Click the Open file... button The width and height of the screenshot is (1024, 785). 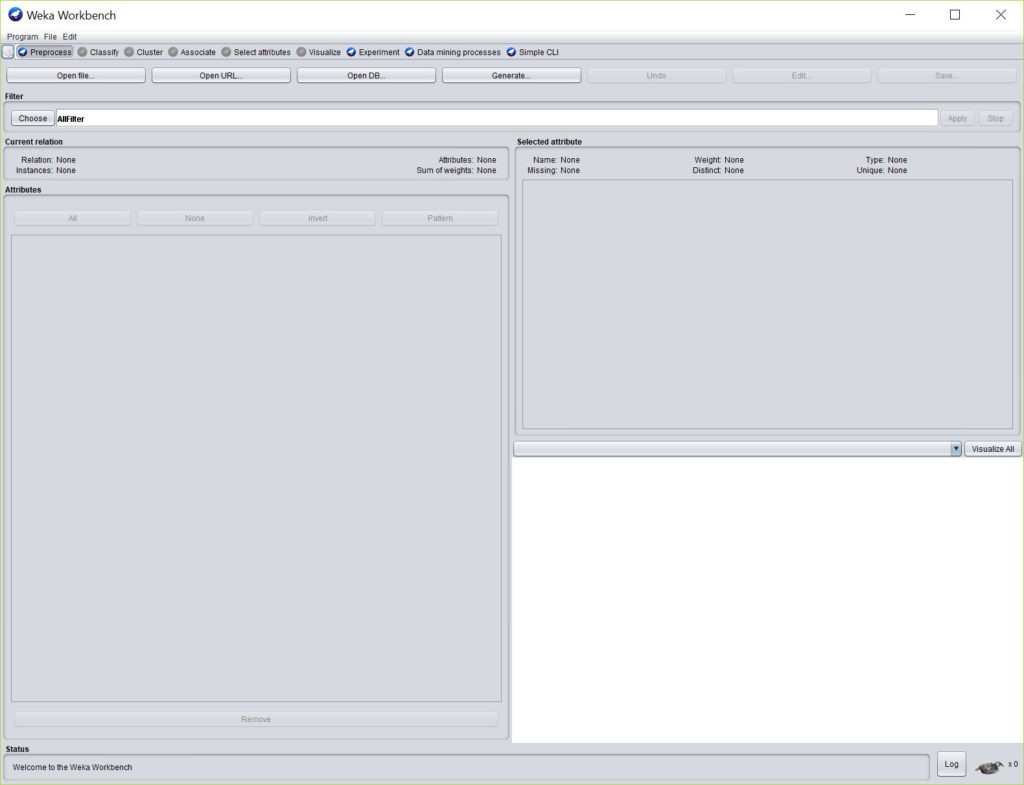click(x=76, y=76)
